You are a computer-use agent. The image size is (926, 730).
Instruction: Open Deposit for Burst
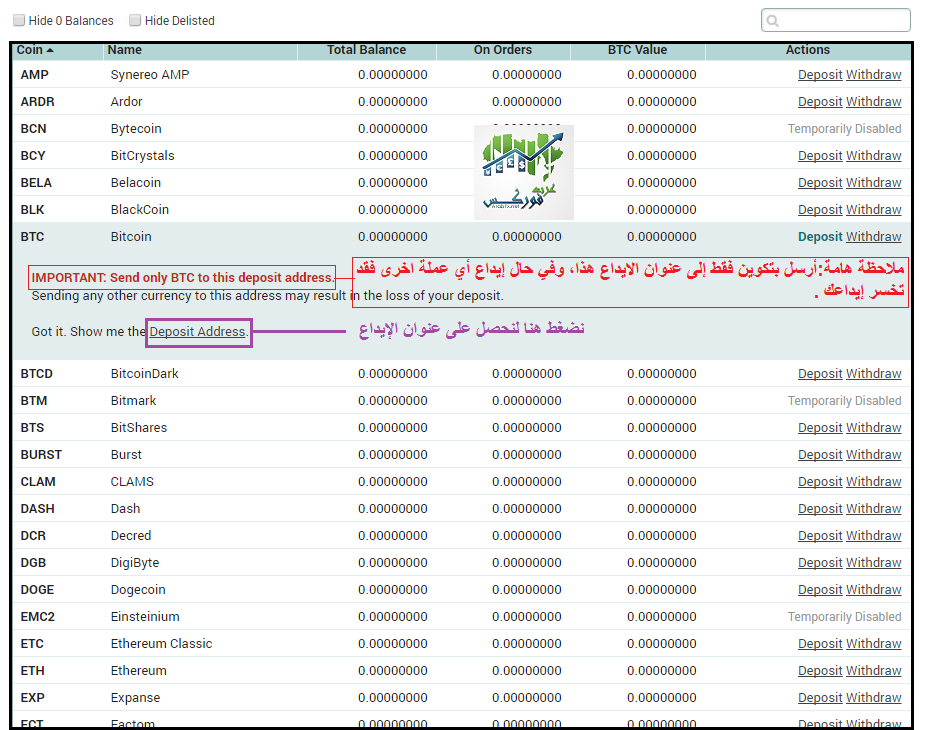[x=820, y=455]
